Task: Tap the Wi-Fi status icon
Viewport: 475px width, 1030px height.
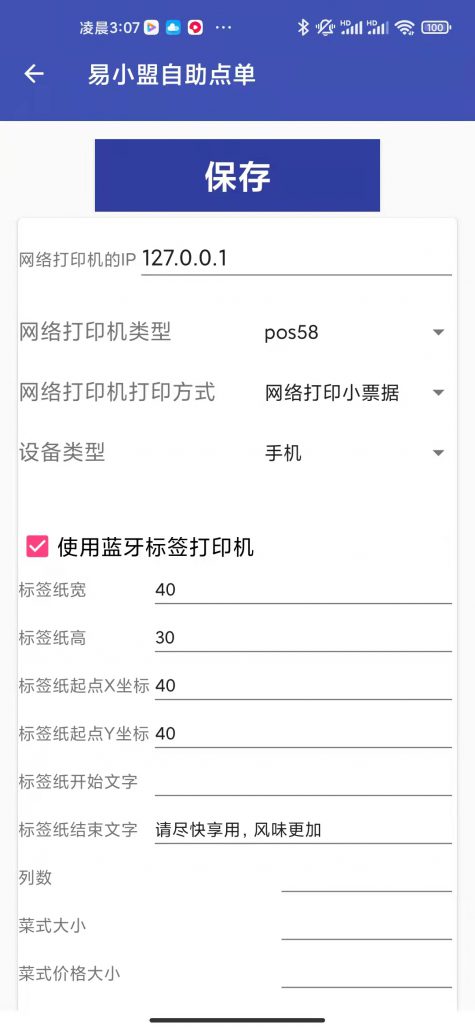Action: tap(405, 27)
